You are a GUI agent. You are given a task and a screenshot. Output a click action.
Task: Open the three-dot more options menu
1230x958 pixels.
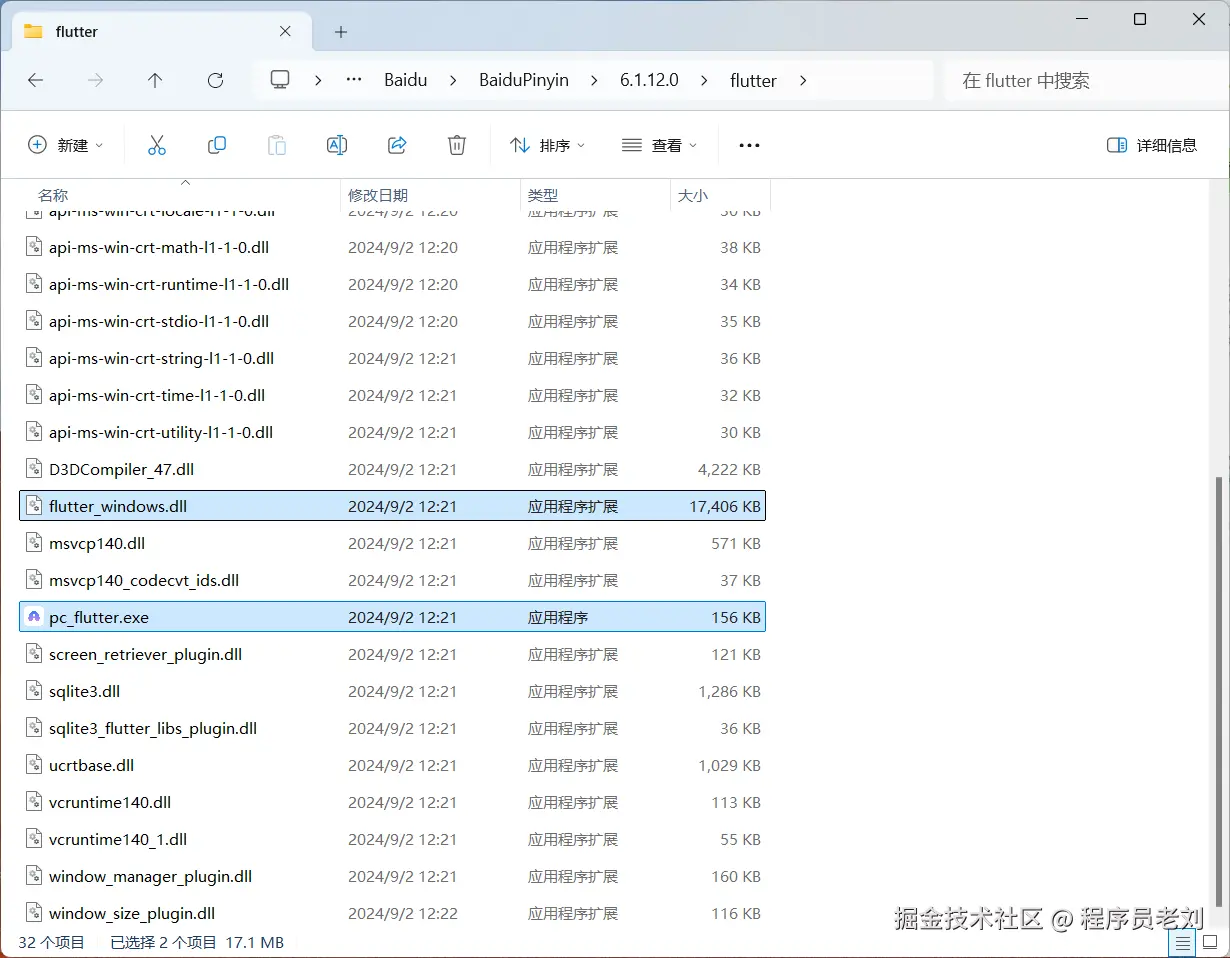coord(749,145)
